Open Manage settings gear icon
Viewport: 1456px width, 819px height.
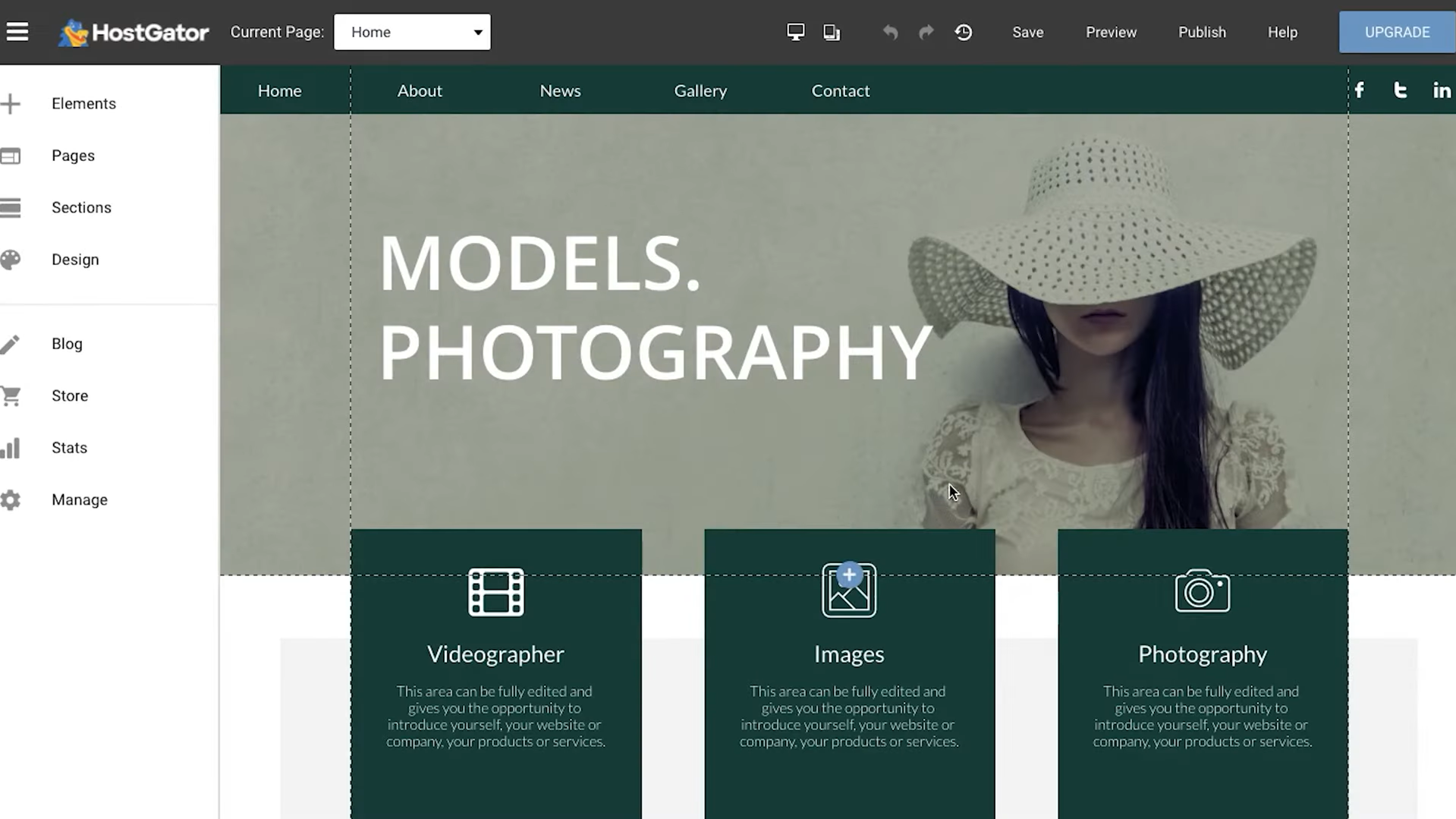coord(11,499)
